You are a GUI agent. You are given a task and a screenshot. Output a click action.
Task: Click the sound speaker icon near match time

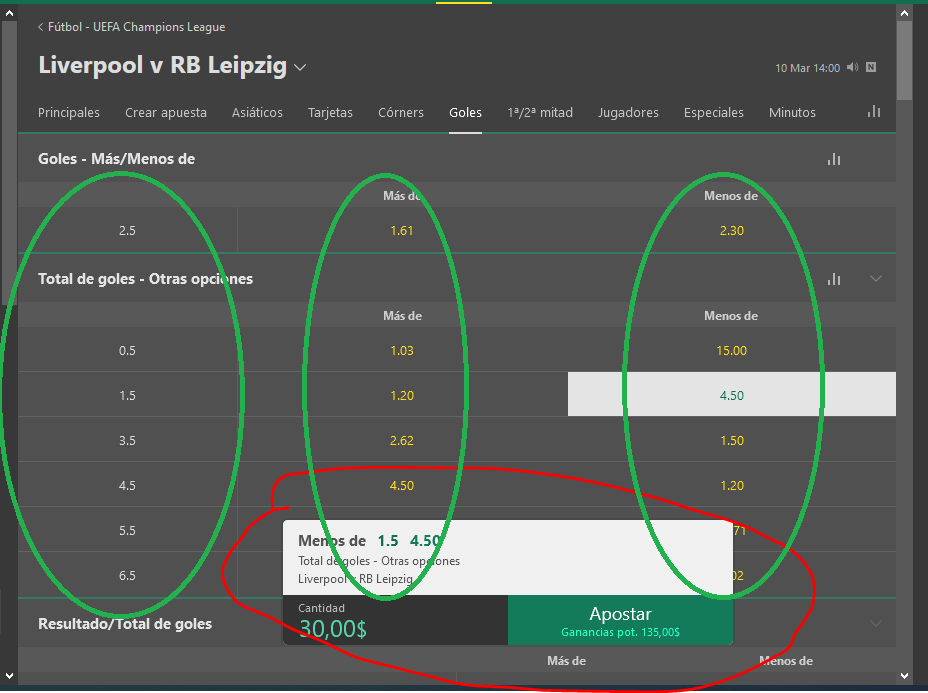click(852, 67)
